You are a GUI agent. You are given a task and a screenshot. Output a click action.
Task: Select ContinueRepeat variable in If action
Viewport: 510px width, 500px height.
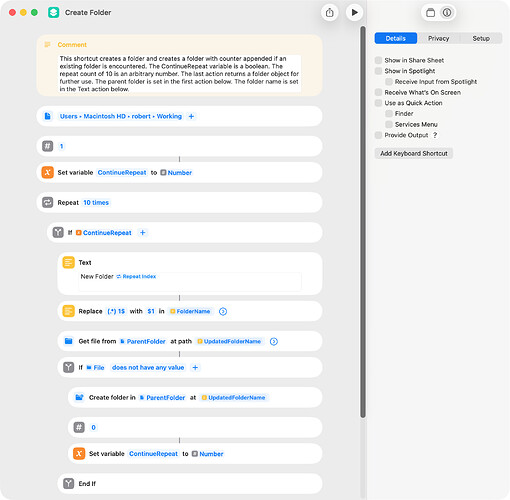[x=104, y=233]
